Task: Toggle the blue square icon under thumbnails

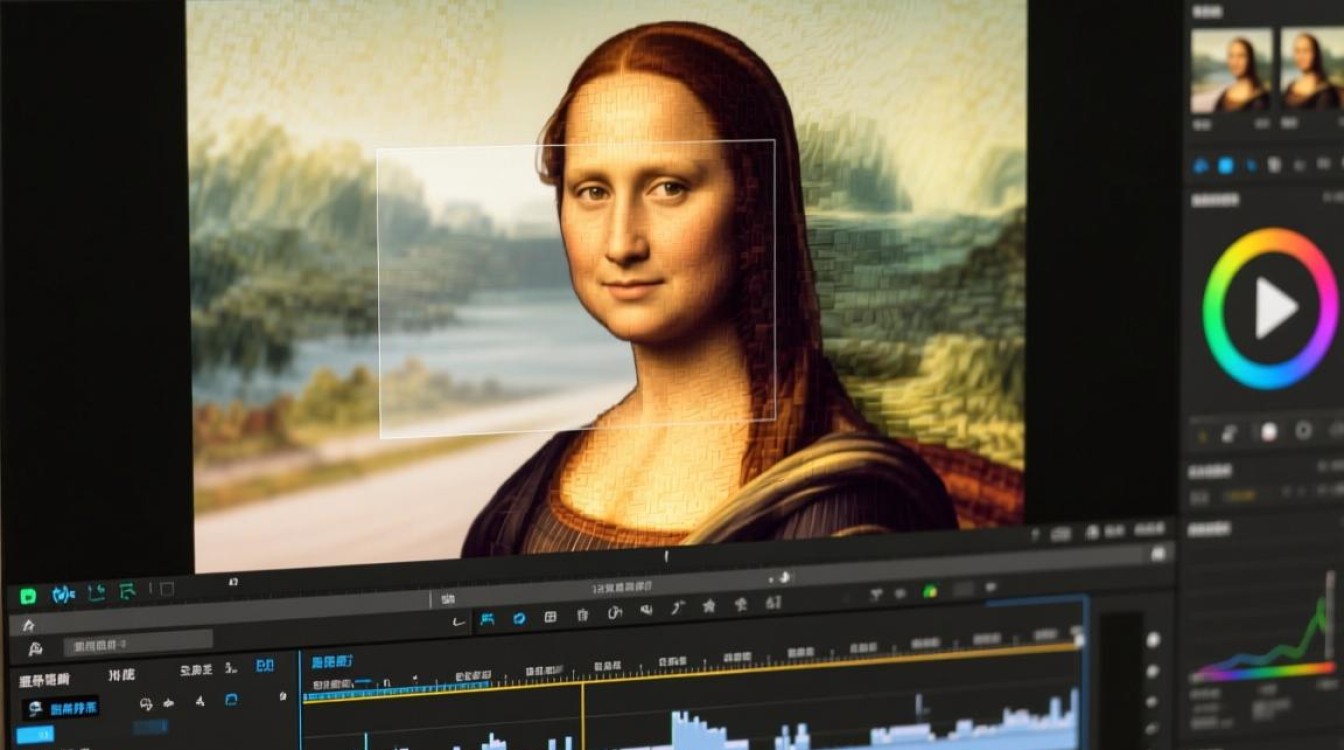Action: tap(1225, 166)
